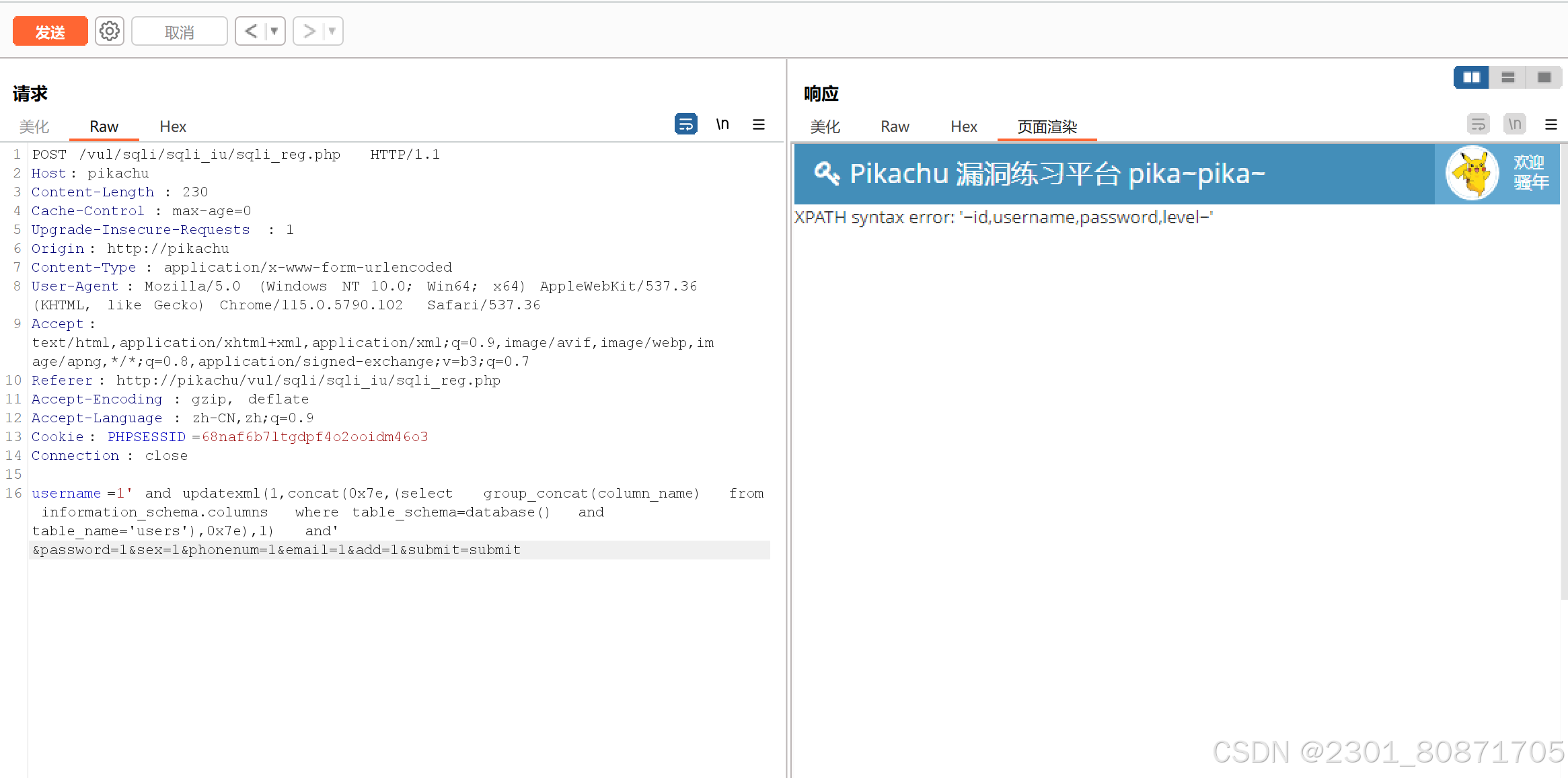This screenshot has width=1568, height=778.
Task: Open the response Raw tab
Action: [x=895, y=126]
